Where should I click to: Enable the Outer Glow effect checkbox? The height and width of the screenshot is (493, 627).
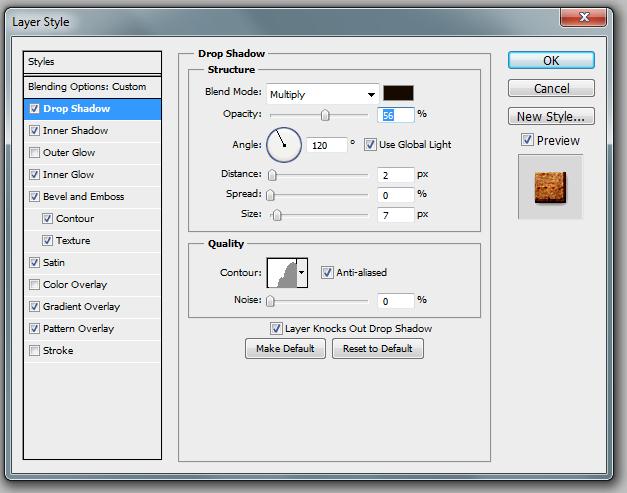coord(35,153)
